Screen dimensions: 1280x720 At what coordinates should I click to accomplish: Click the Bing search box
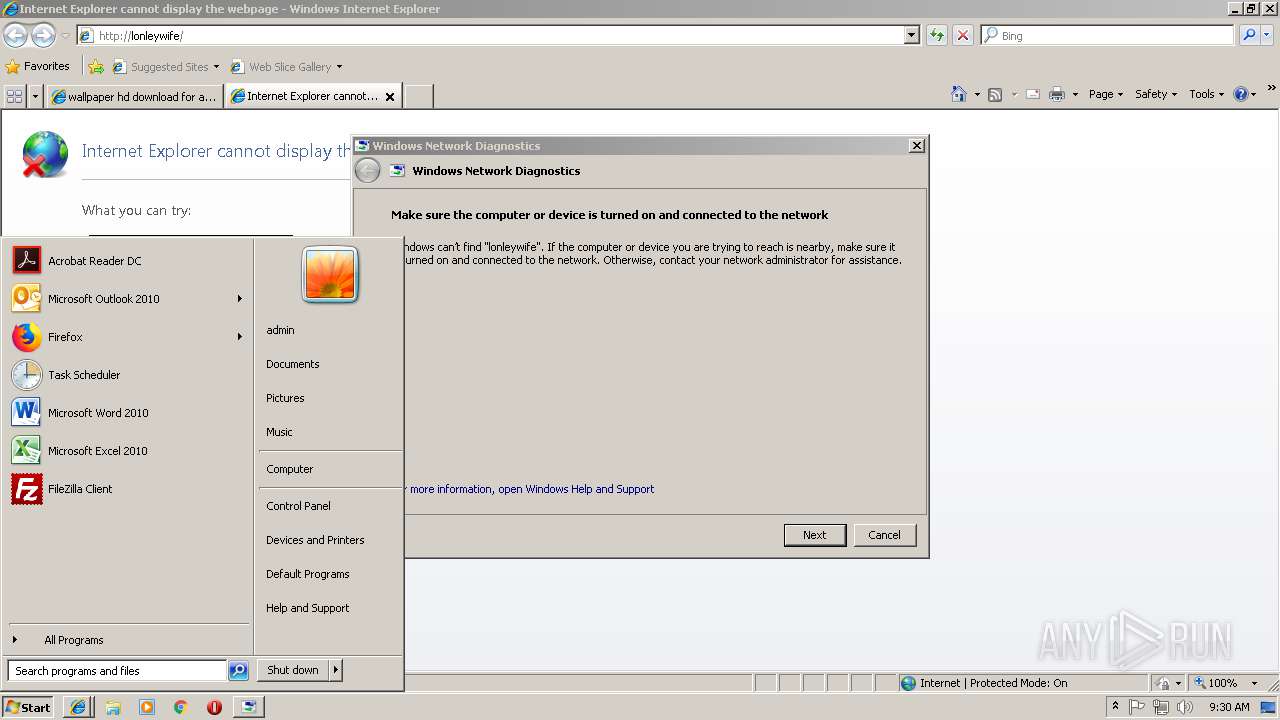[1108, 35]
